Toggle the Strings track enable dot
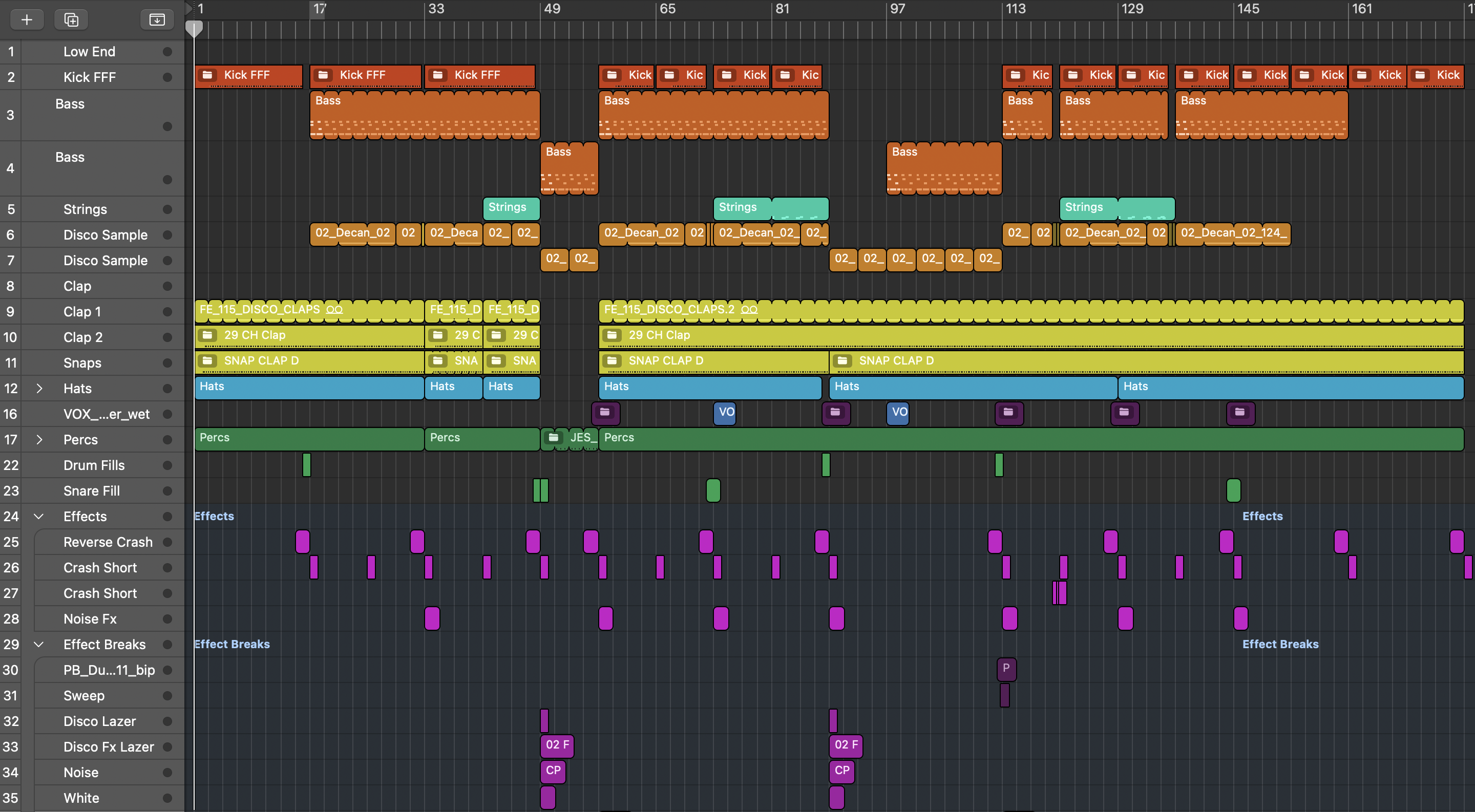This screenshot has height=812, width=1475. pos(167,209)
